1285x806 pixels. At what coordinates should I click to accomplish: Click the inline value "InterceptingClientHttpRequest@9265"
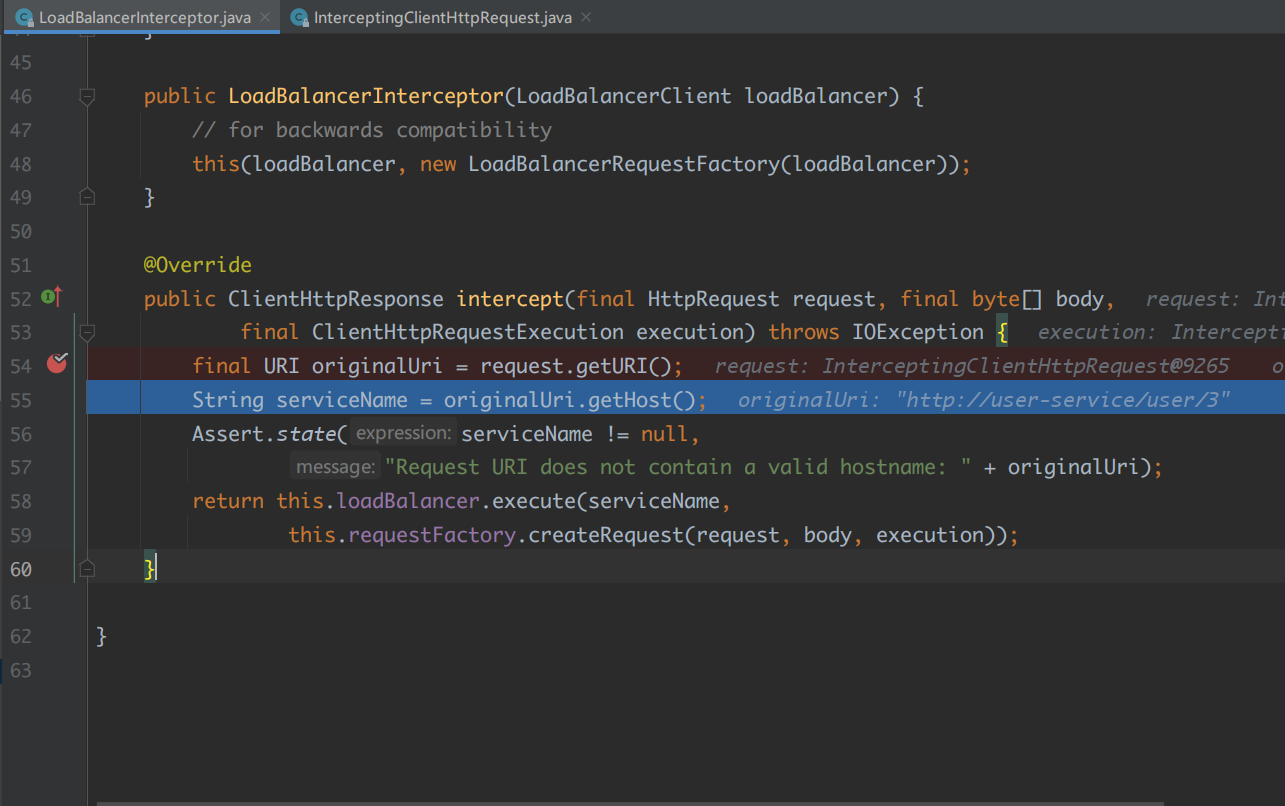pyautogui.click(x=1026, y=366)
